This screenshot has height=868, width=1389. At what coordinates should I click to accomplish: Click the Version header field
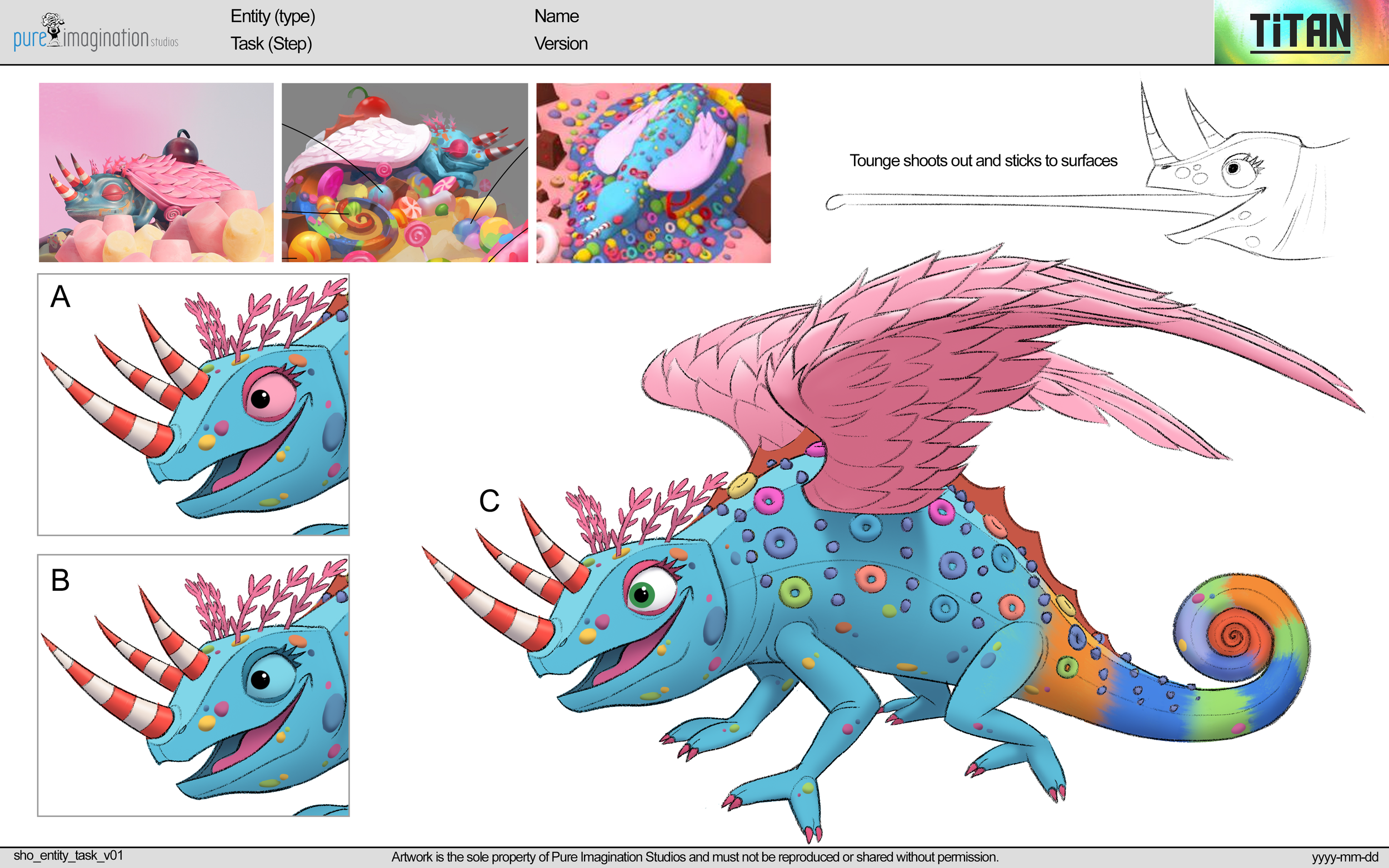561,44
